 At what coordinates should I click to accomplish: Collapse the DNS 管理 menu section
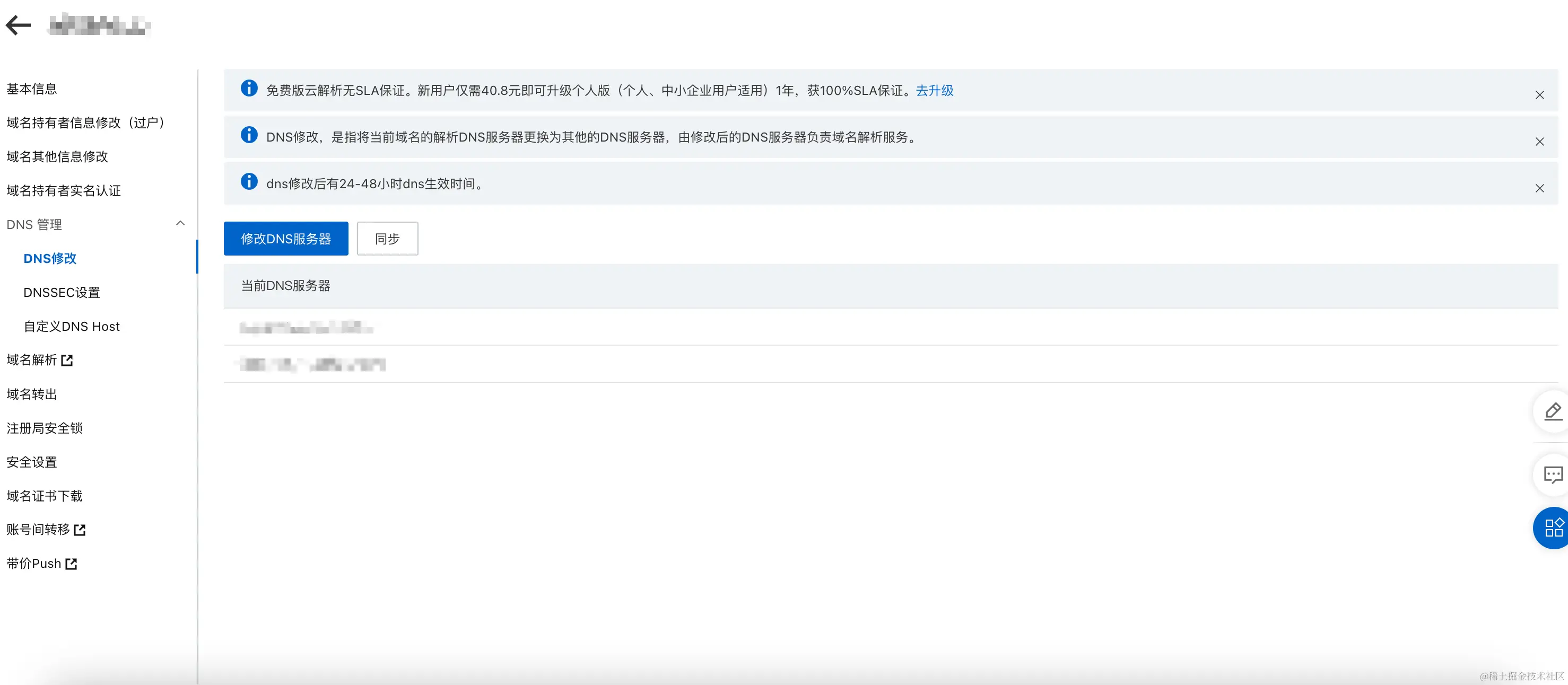(180, 224)
